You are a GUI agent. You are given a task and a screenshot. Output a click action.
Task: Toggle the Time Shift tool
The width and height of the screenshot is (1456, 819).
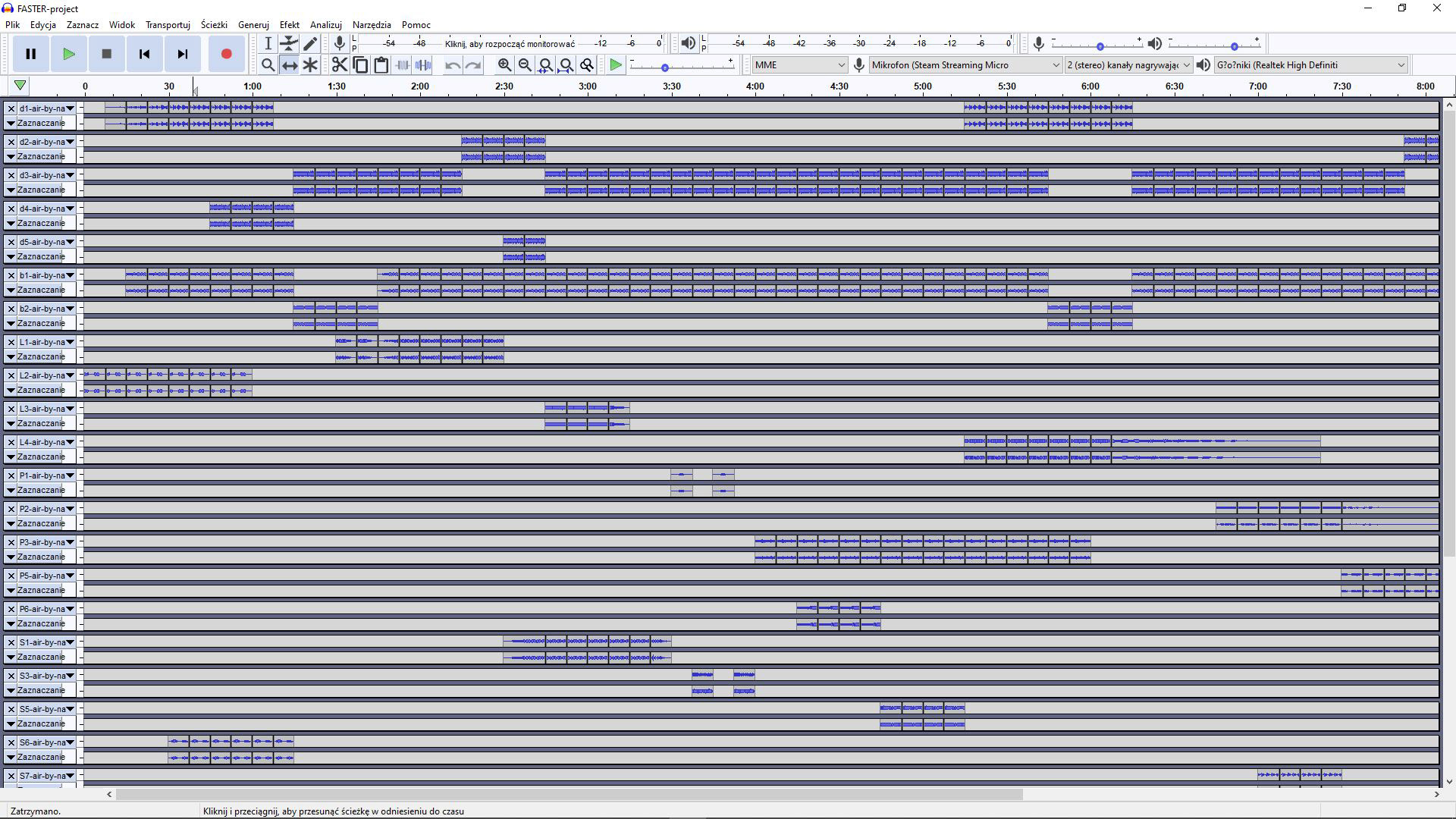pyautogui.click(x=289, y=65)
